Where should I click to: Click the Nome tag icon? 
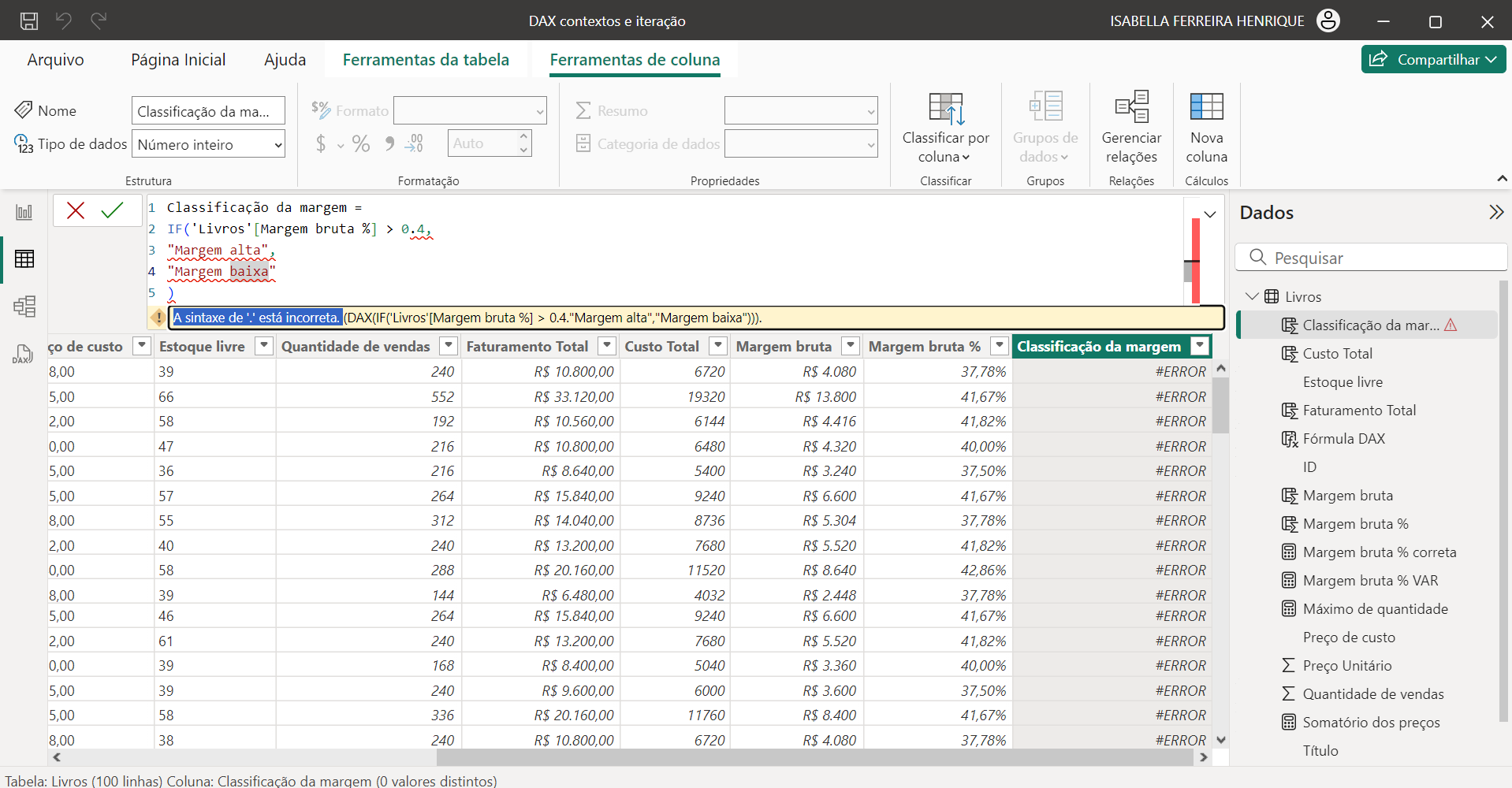(x=24, y=110)
